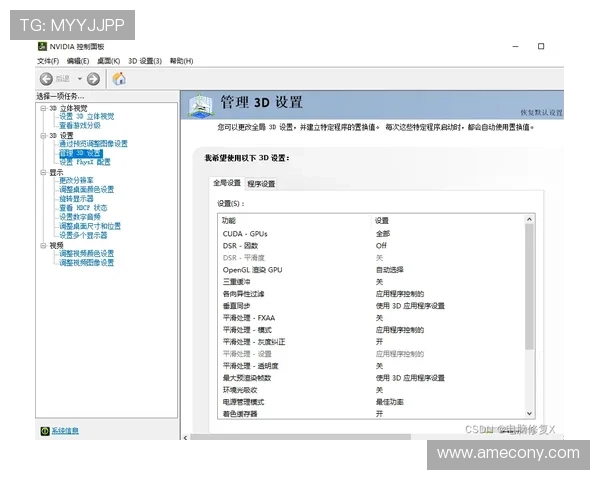Click 恢复默认设置 link
The height and width of the screenshot is (480, 600).
(541, 113)
